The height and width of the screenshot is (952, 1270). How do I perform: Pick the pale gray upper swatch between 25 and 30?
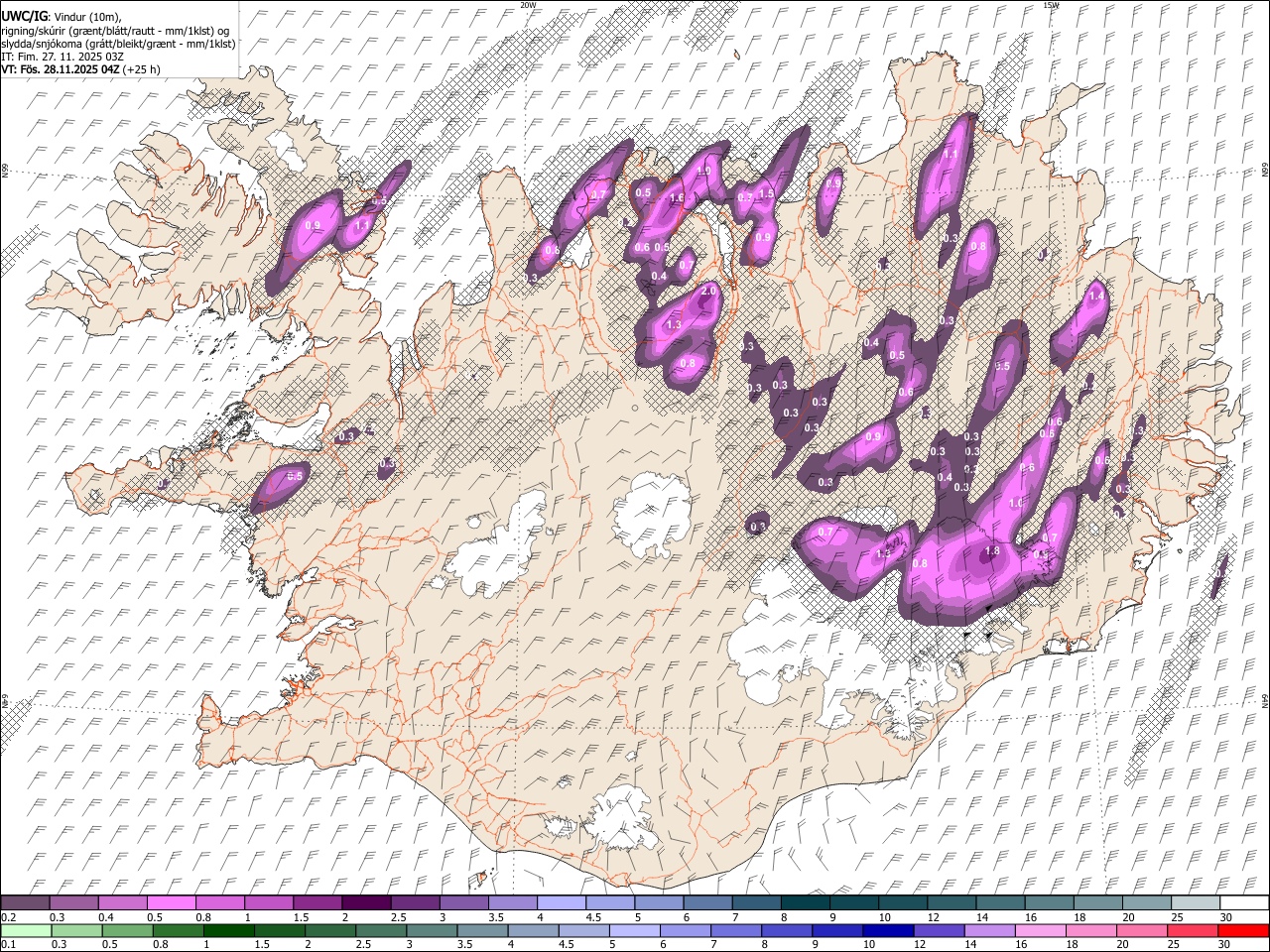(x=1196, y=902)
